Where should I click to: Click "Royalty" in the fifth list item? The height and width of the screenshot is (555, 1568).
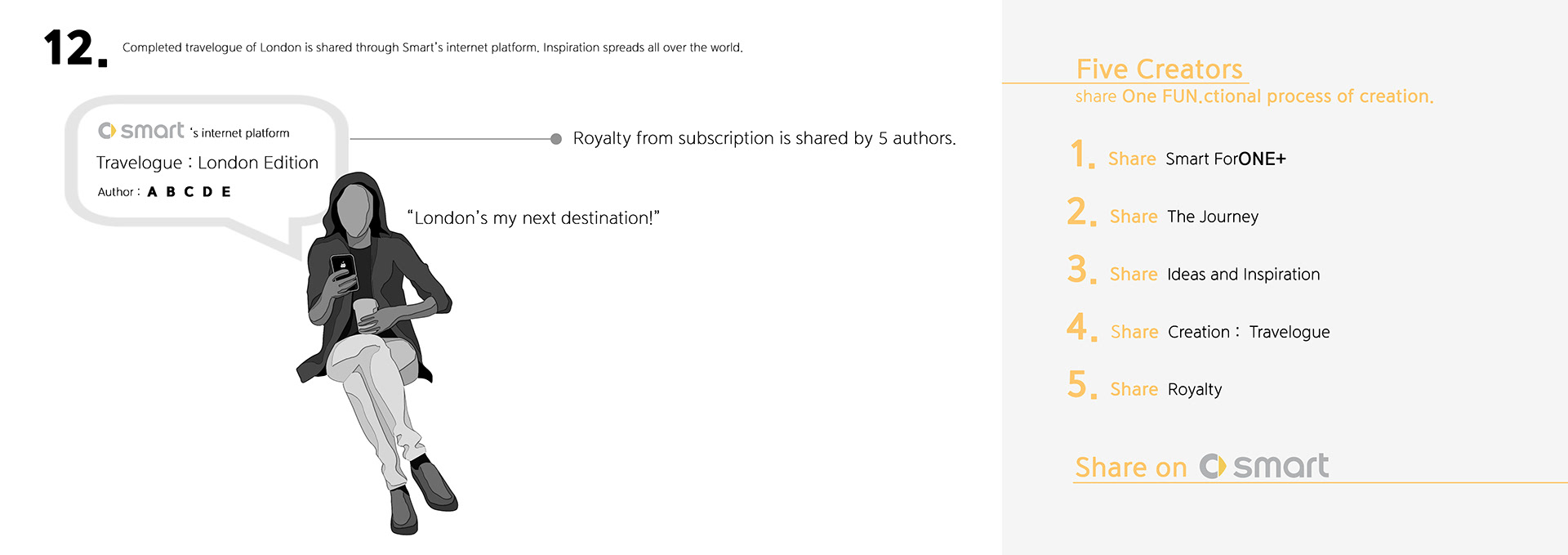(x=1194, y=390)
